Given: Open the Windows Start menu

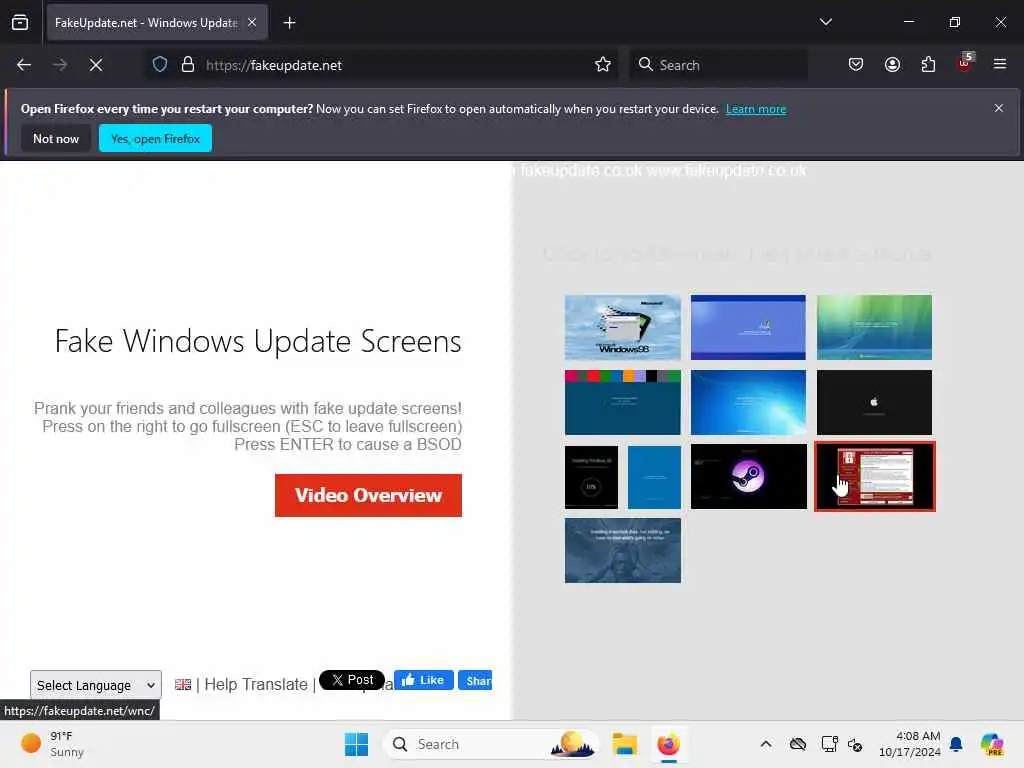Looking at the screenshot, I should tap(357, 744).
